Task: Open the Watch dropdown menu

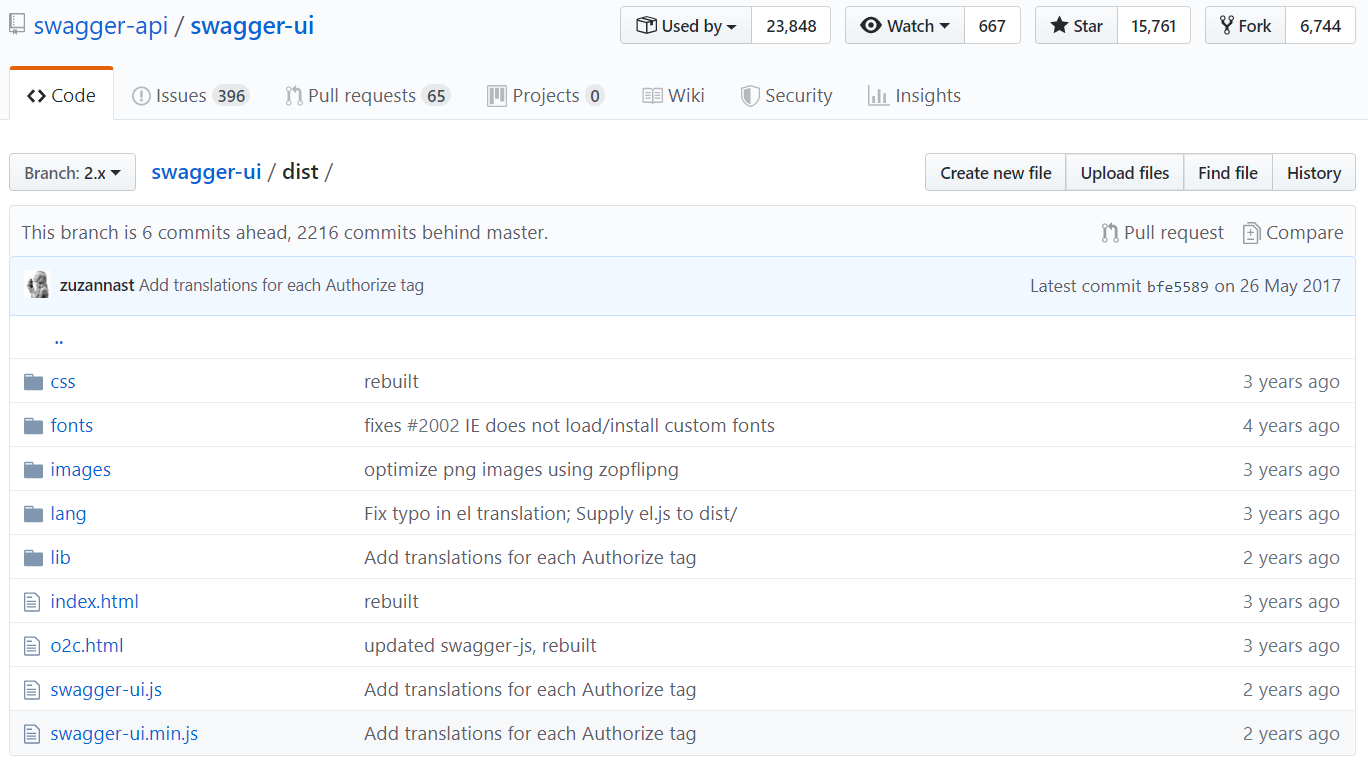Action: [905, 26]
